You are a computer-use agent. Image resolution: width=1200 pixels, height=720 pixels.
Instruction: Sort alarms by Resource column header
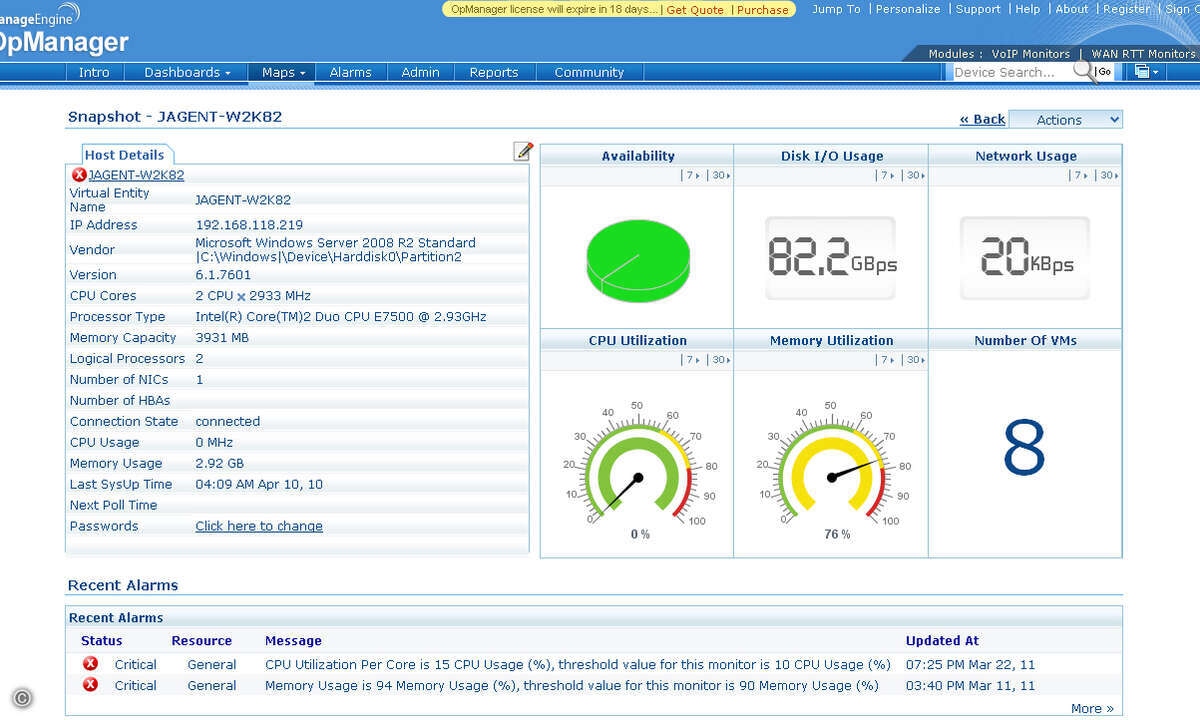tap(201, 641)
